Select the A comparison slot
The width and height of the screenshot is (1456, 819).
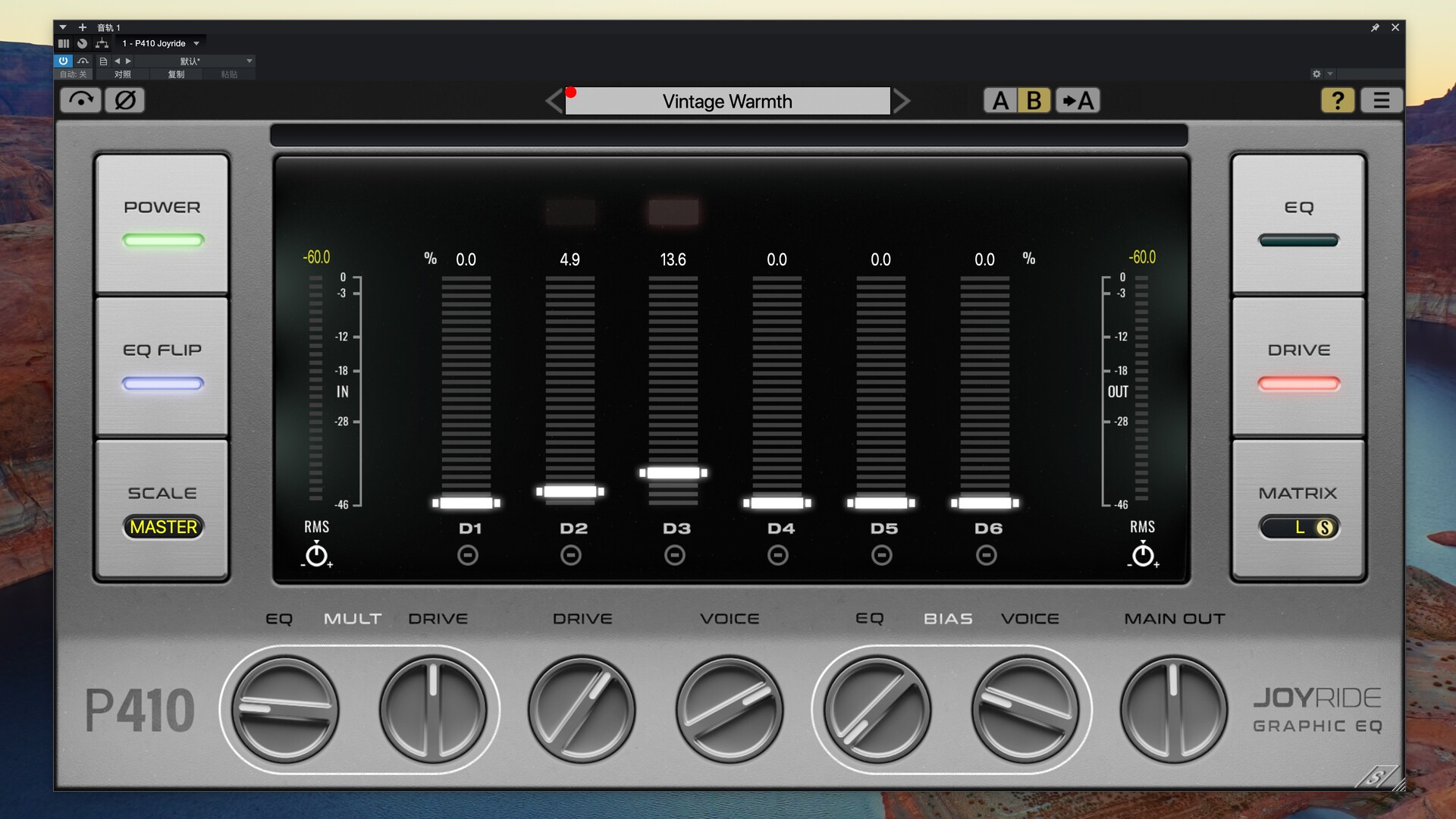[x=1000, y=100]
